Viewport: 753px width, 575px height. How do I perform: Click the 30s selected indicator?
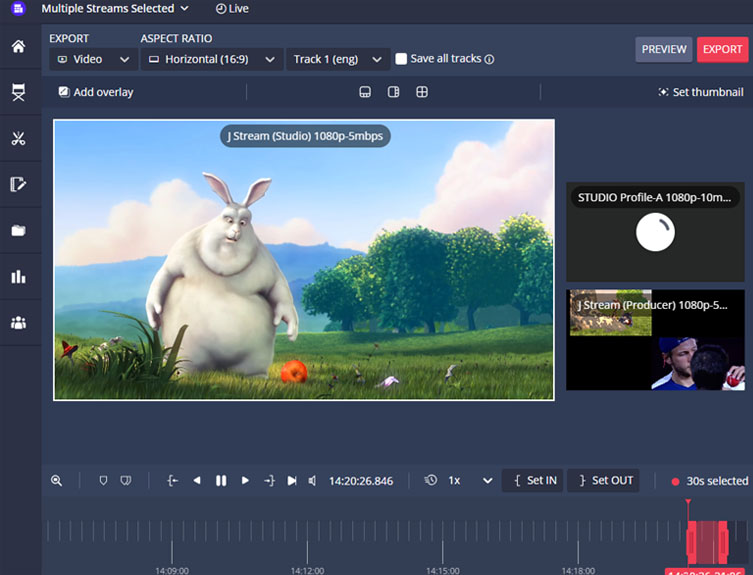pyautogui.click(x=710, y=481)
